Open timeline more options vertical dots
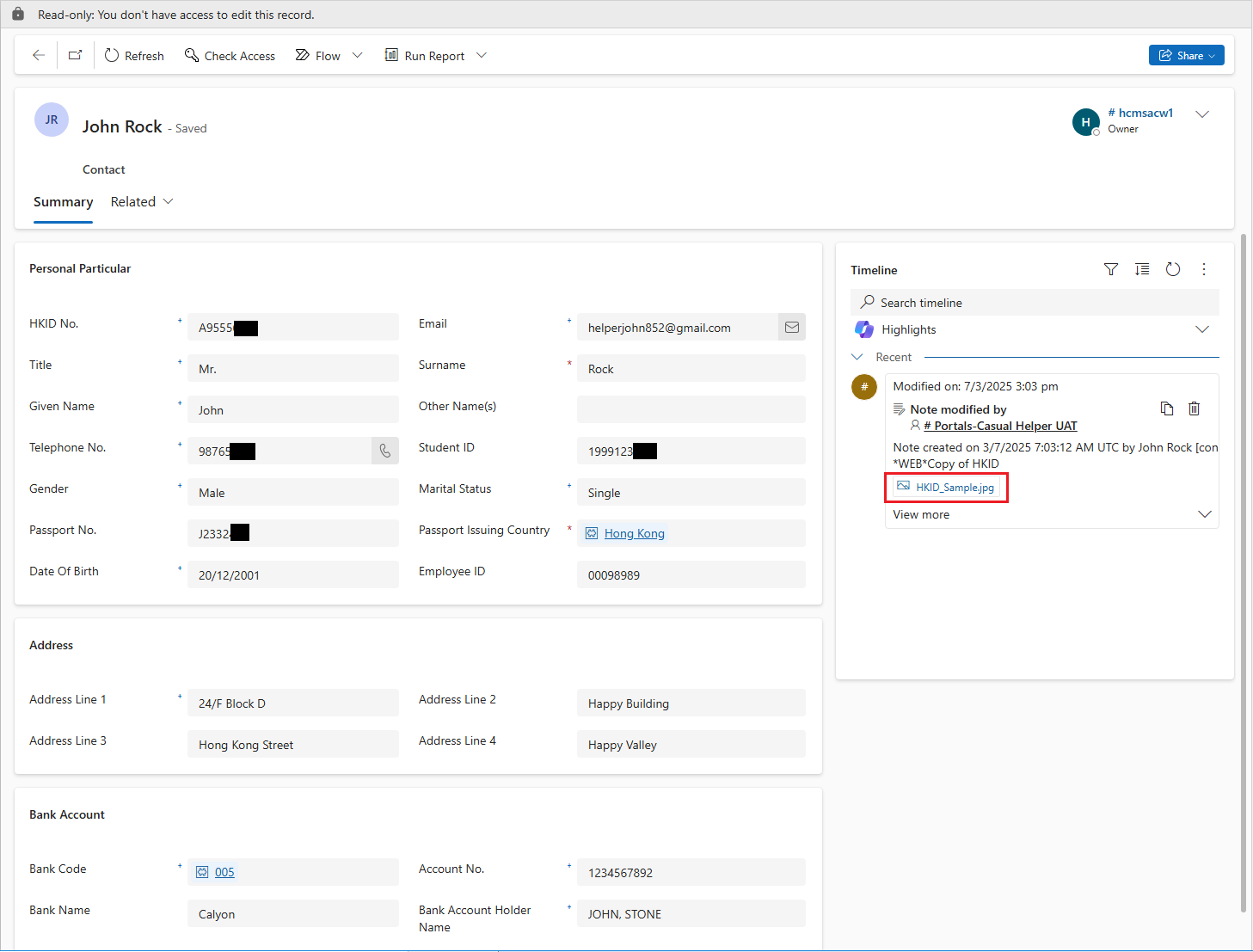Viewport: 1253px width, 952px height. point(1203,270)
